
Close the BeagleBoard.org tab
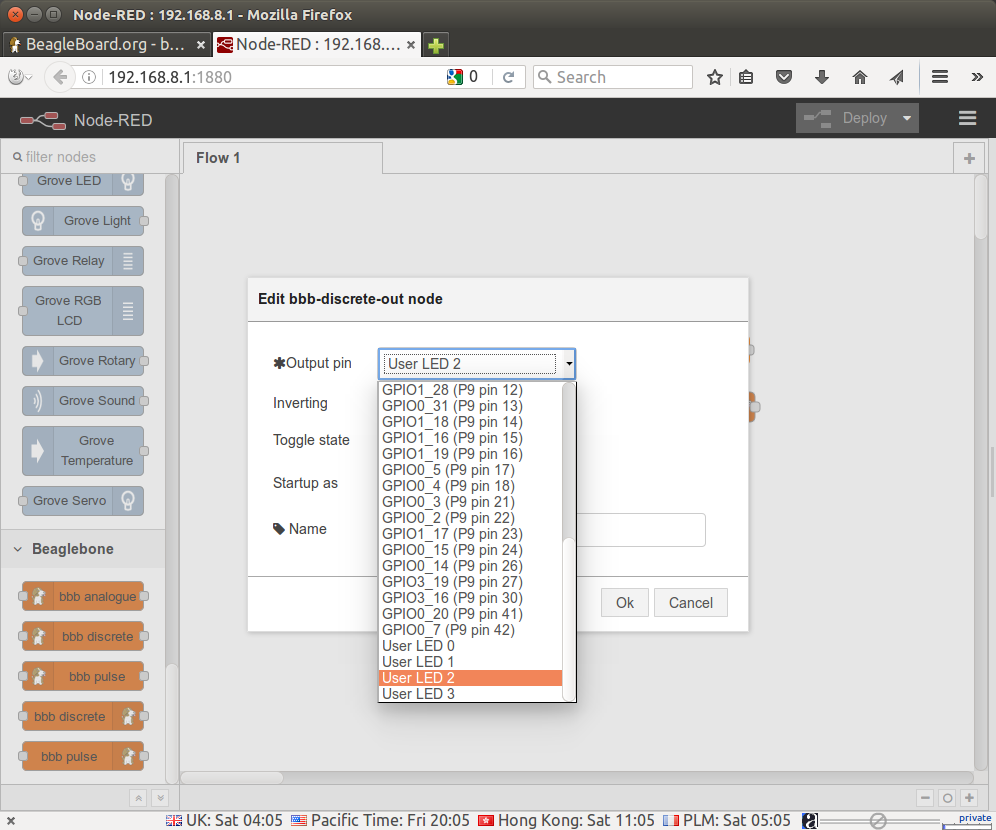(201, 45)
